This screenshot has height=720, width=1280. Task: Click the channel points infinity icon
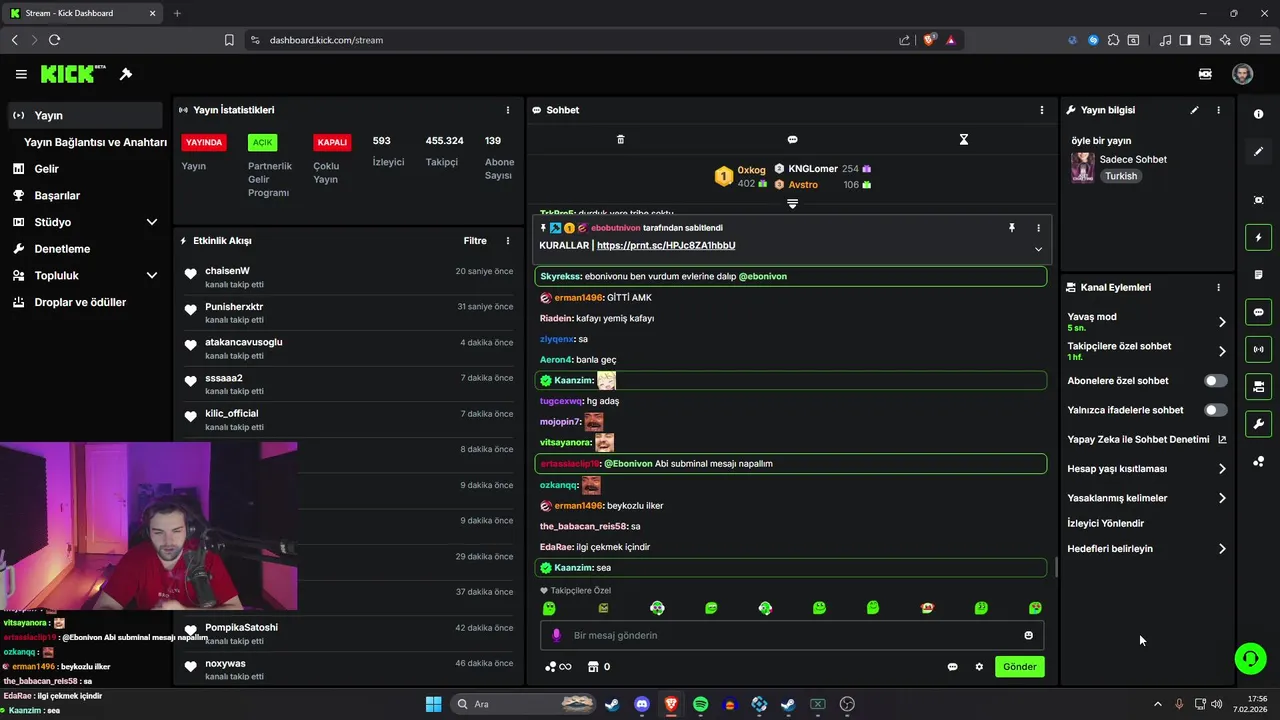pyautogui.click(x=558, y=667)
